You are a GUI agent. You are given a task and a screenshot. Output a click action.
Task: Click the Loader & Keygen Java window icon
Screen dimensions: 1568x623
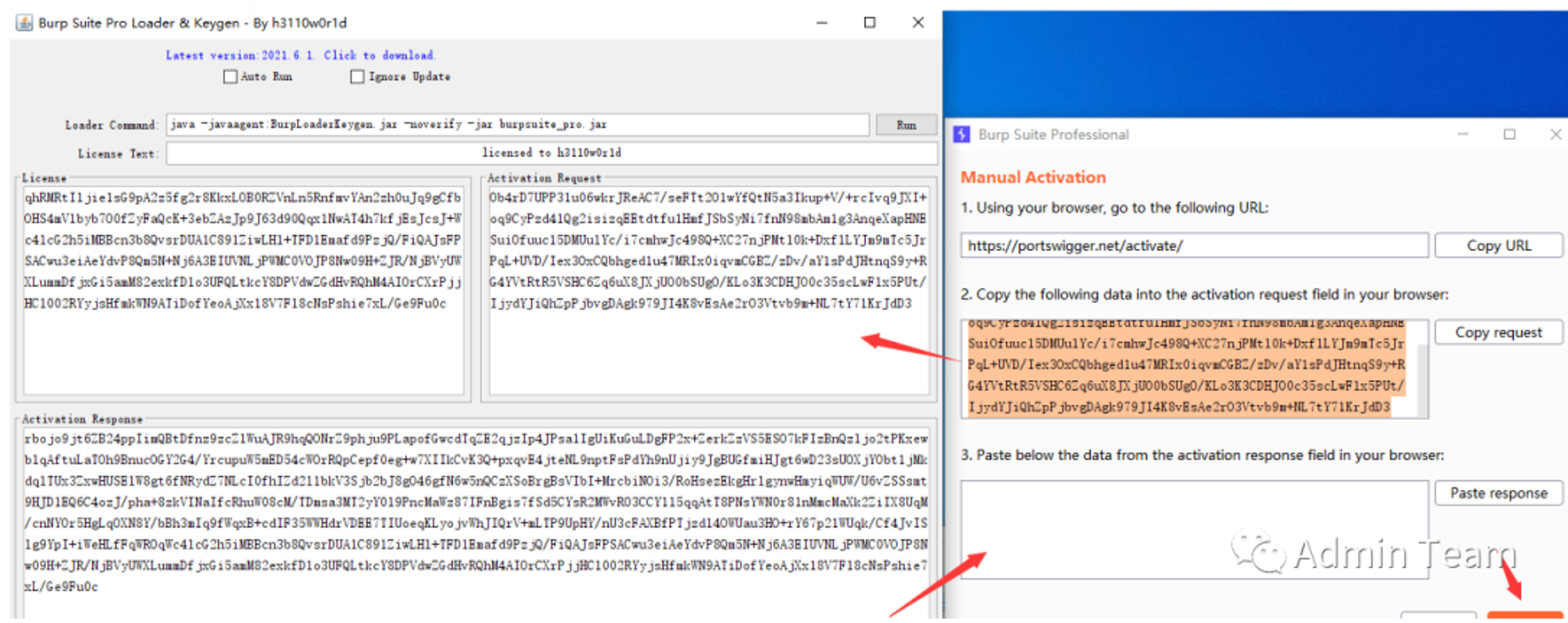pyautogui.click(x=25, y=23)
